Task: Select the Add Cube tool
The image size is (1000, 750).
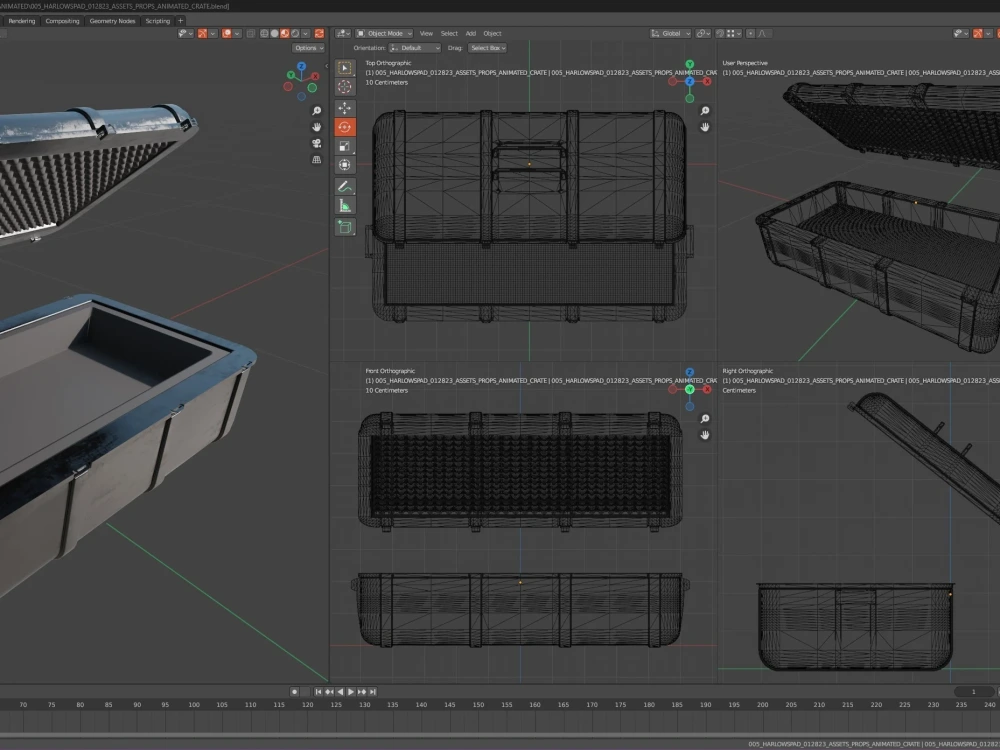Action: click(x=345, y=226)
